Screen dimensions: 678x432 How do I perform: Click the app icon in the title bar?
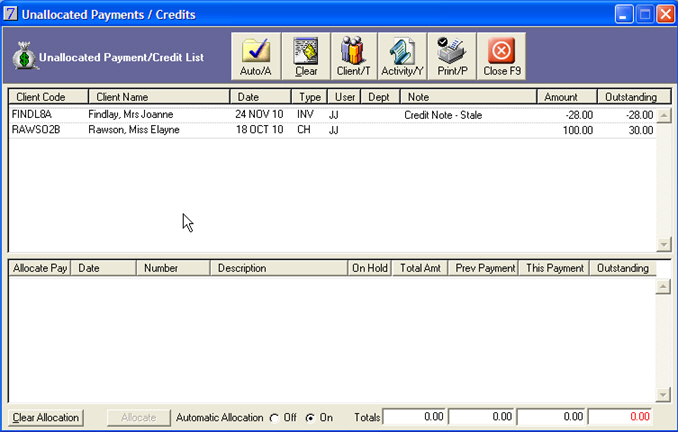(x=10, y=14)
